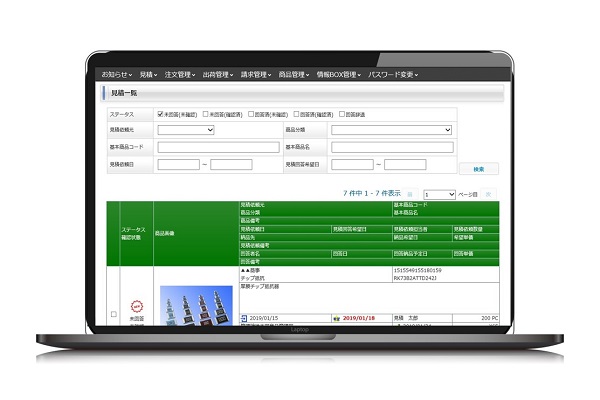Open the 請求管理 menu
Image resolution: width=600 pixels, height=400 pixels.
256,75
